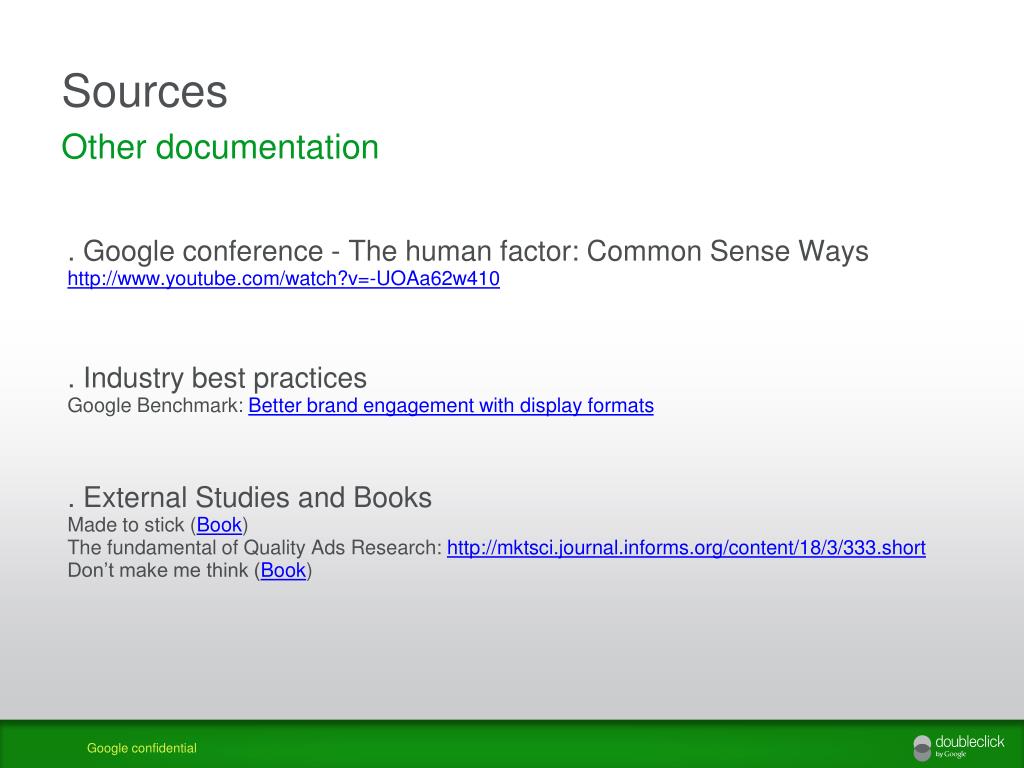Open the Don't make me think Book link

click(283, 570)
